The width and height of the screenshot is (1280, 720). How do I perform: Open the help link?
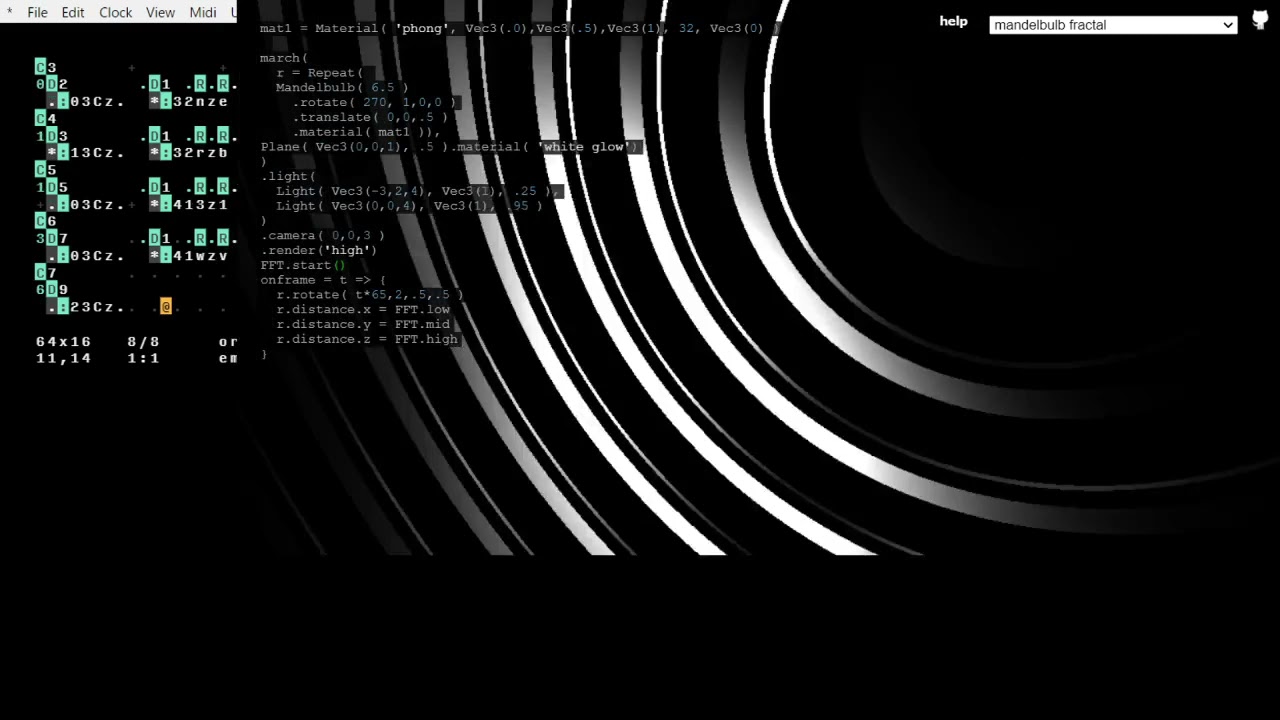tap(953, 21)
